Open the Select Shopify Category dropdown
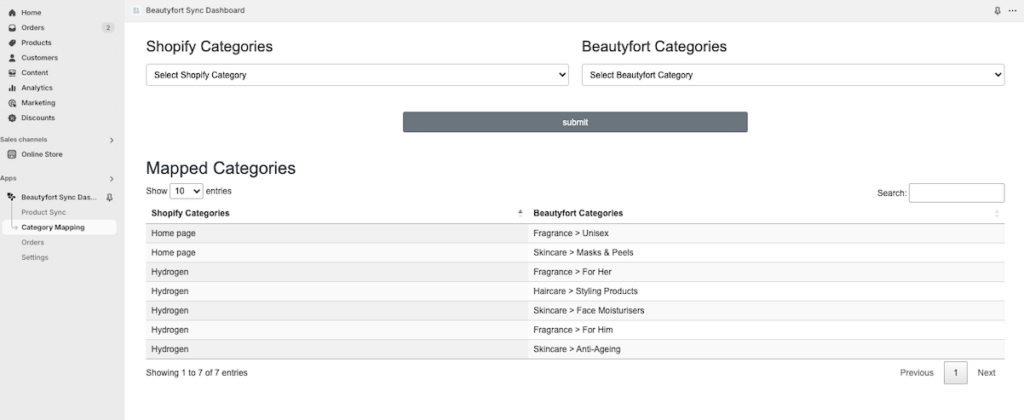 pyautogui.click(x=357, y=74)
